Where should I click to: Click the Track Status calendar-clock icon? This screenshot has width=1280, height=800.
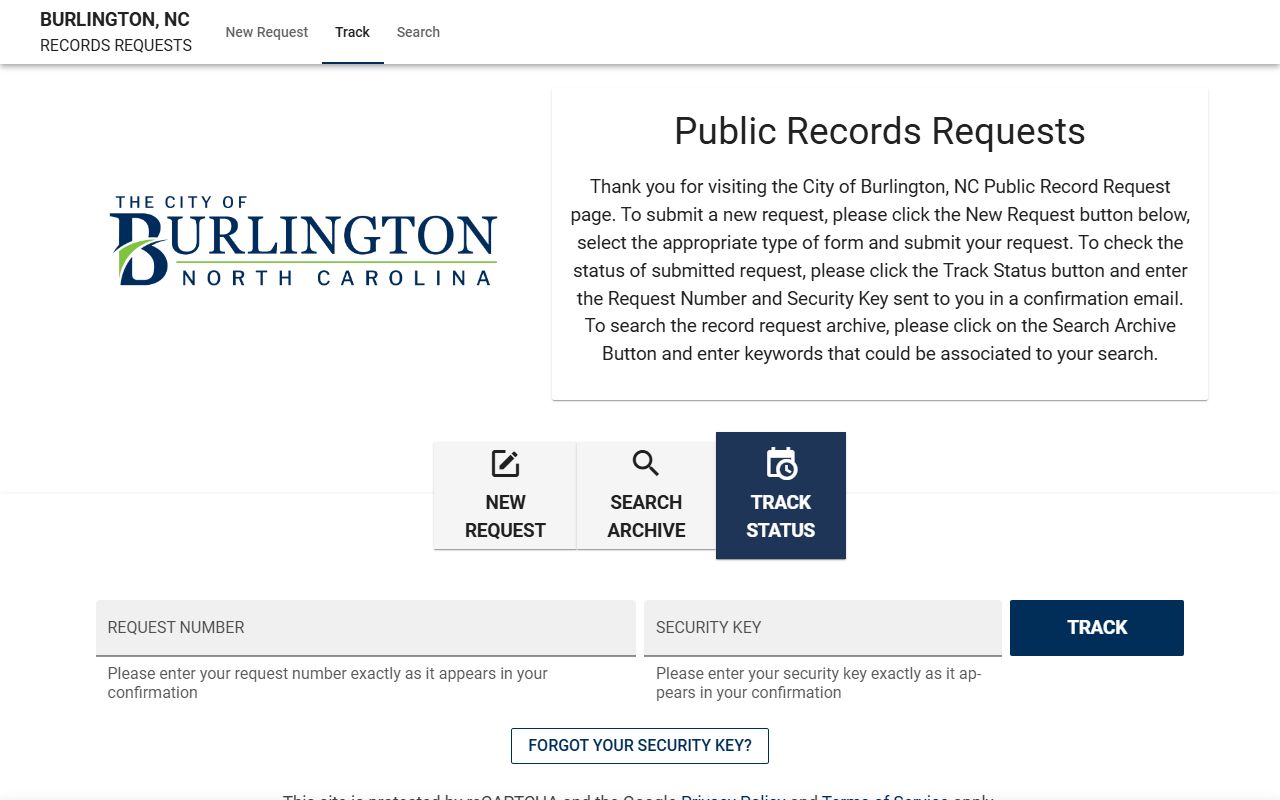pyautogui.click(x=781, y=464)
